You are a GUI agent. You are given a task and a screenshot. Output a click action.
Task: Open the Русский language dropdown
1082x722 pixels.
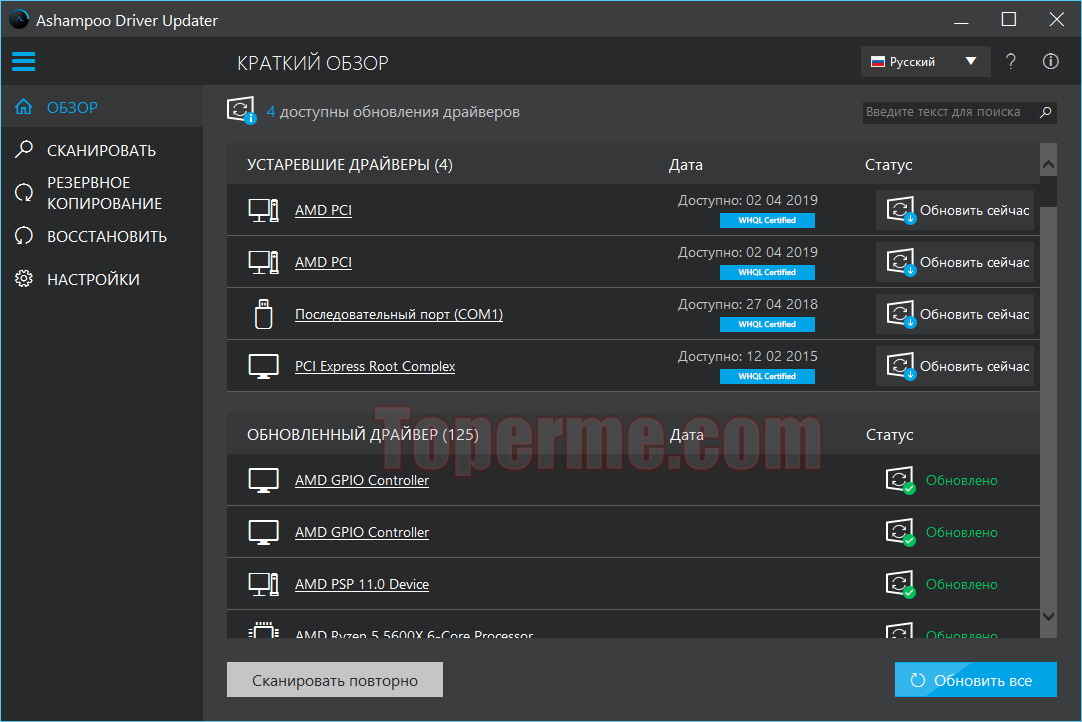[925, 61]
